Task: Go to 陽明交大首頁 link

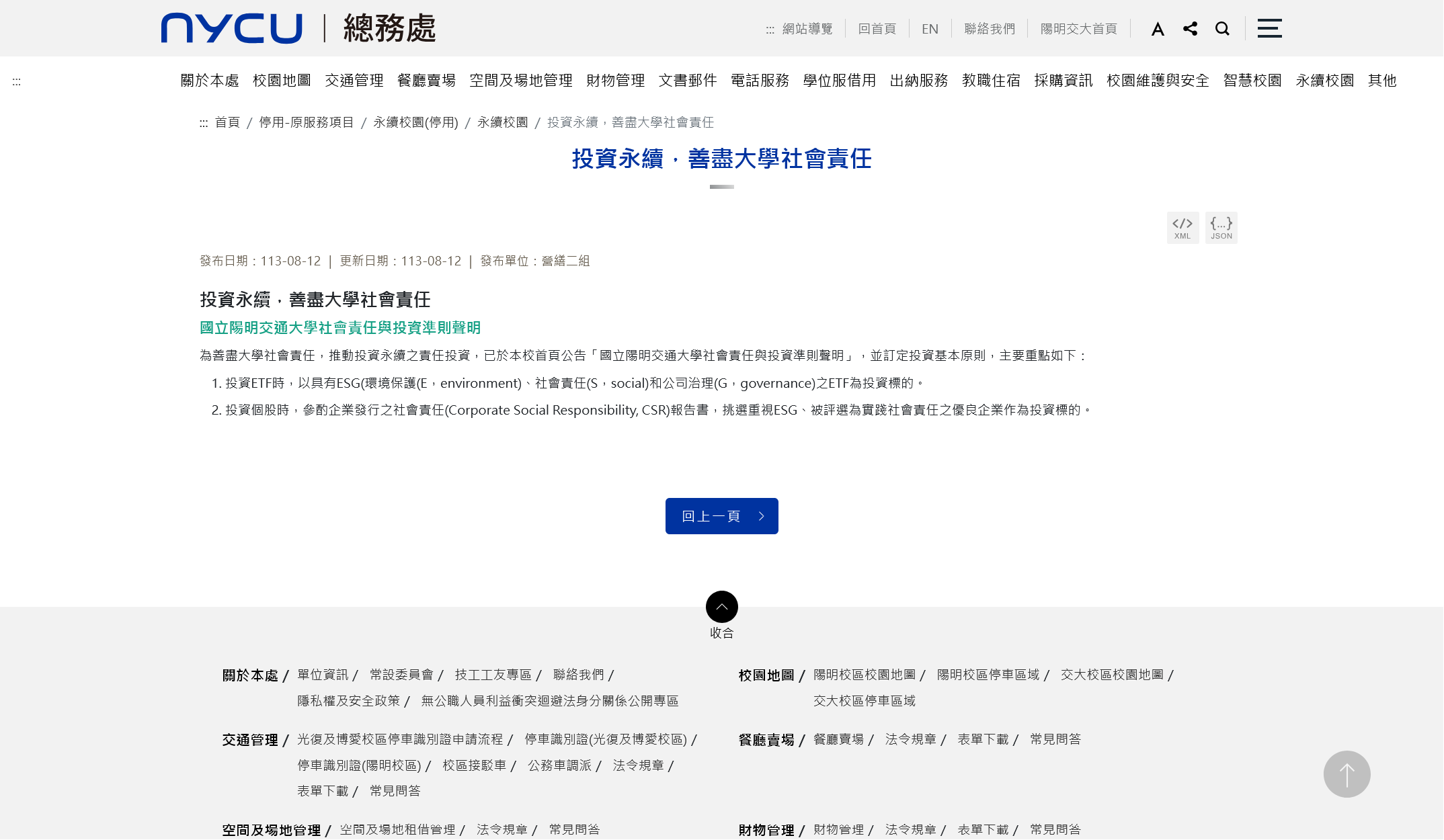Action: pos(1078,29)
